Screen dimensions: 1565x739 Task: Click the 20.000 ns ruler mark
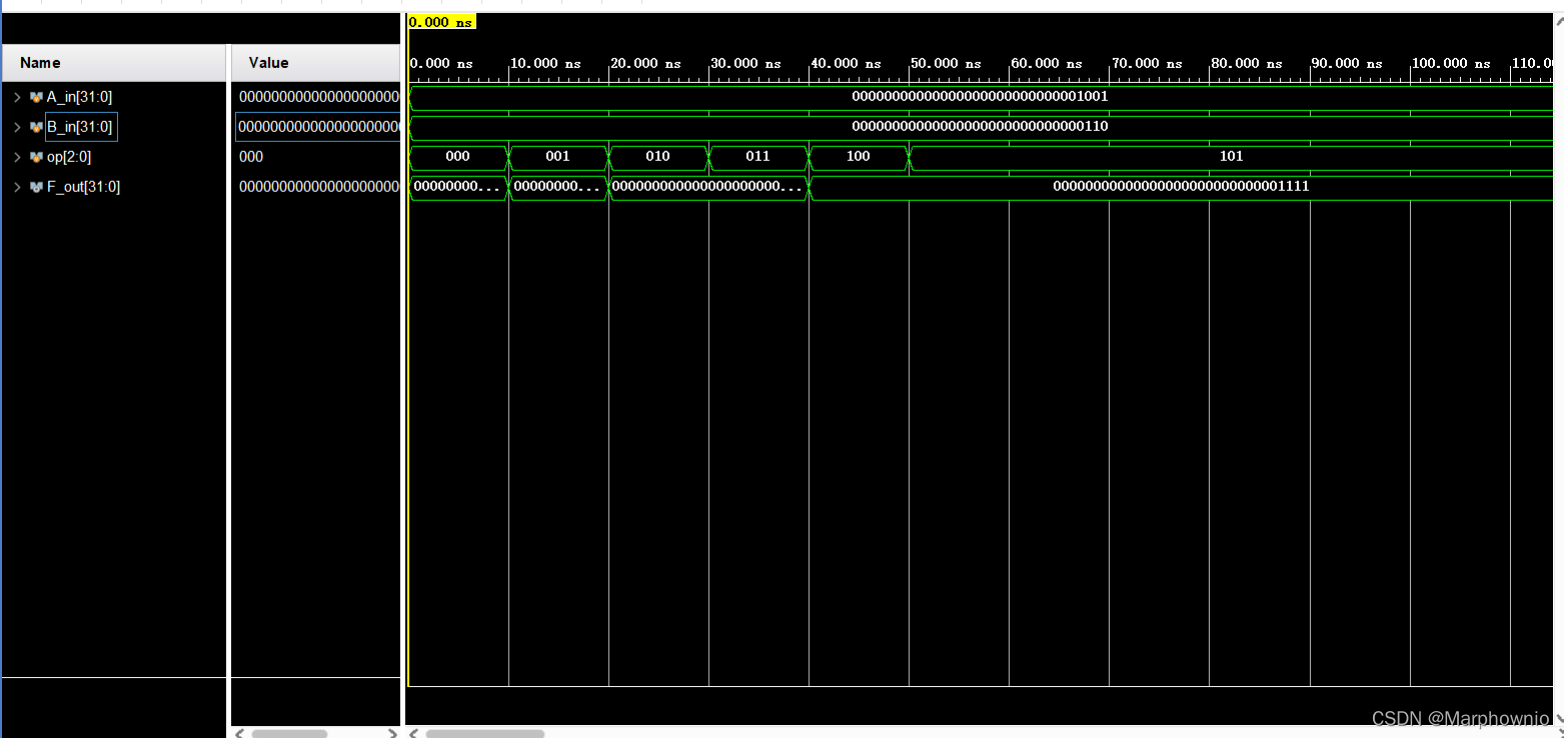646,63
